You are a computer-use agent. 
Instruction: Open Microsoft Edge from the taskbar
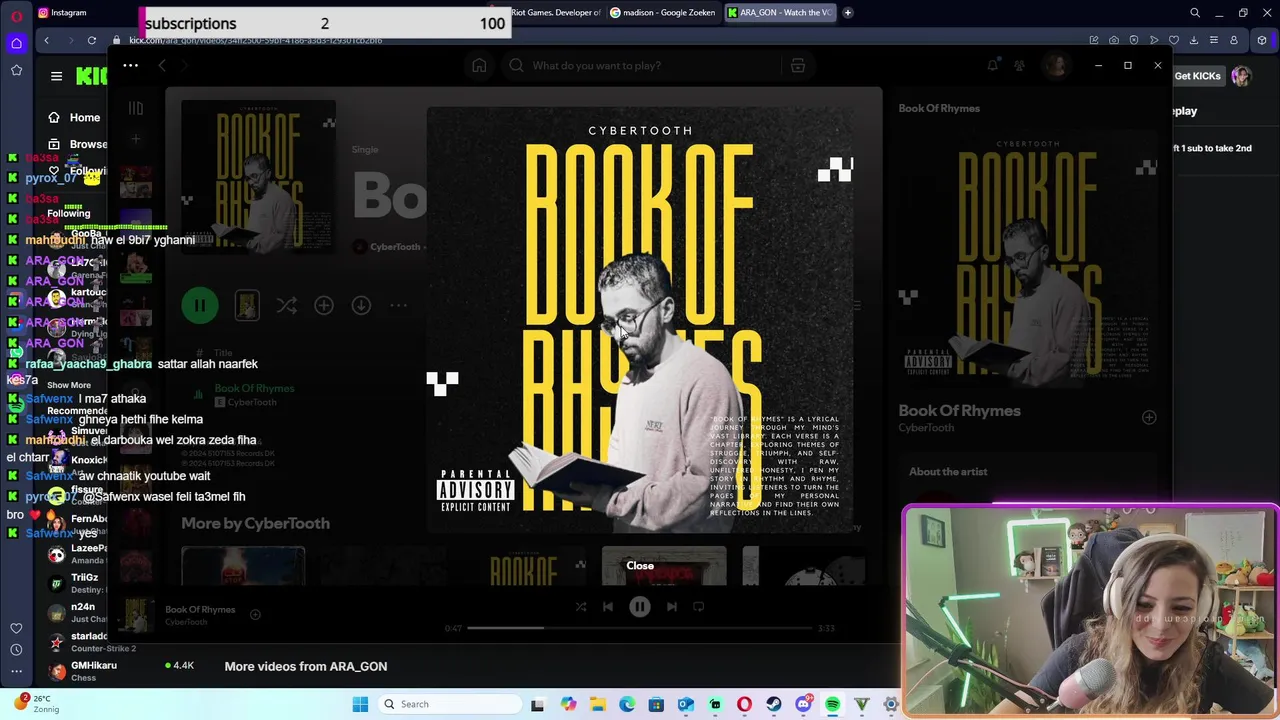[627, 704]
